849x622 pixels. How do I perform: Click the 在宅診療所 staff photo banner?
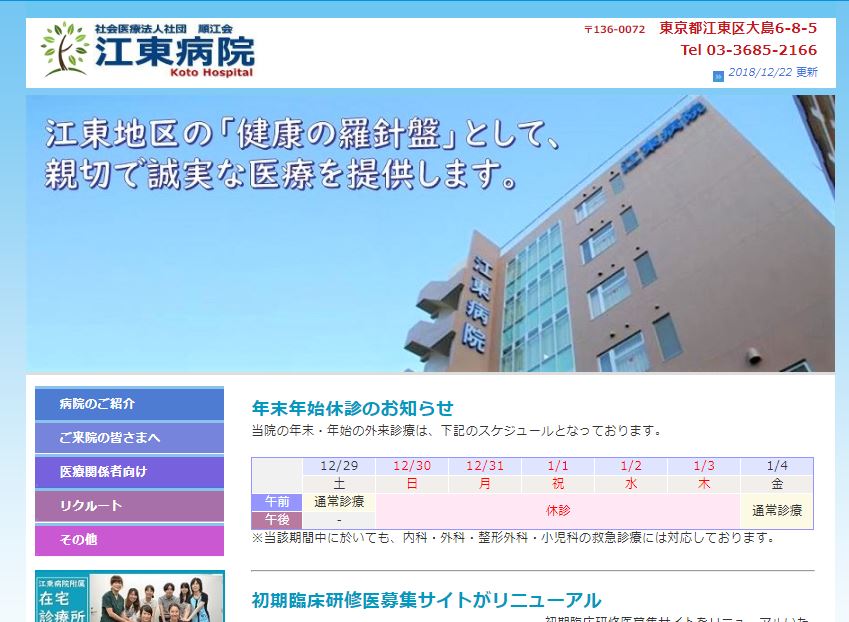coord(129,597)
